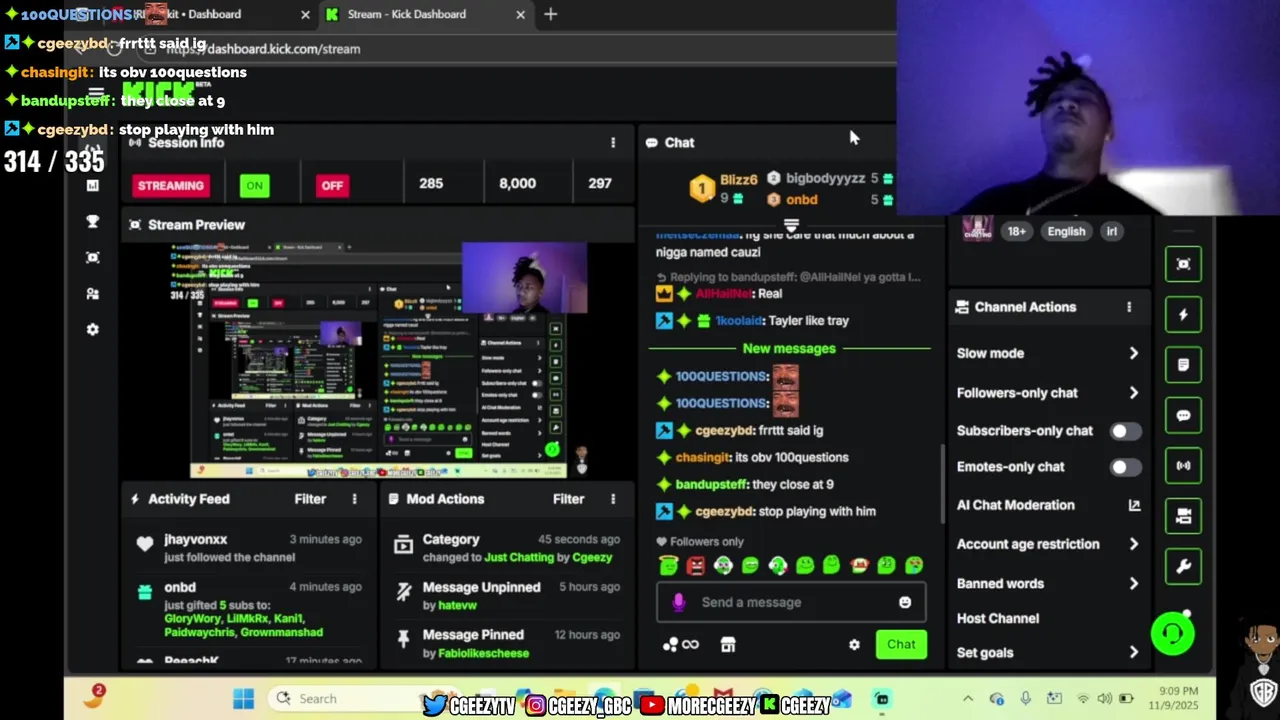
Task: Click the screens icon above the wrench
Action: [x=1183, y=516]
